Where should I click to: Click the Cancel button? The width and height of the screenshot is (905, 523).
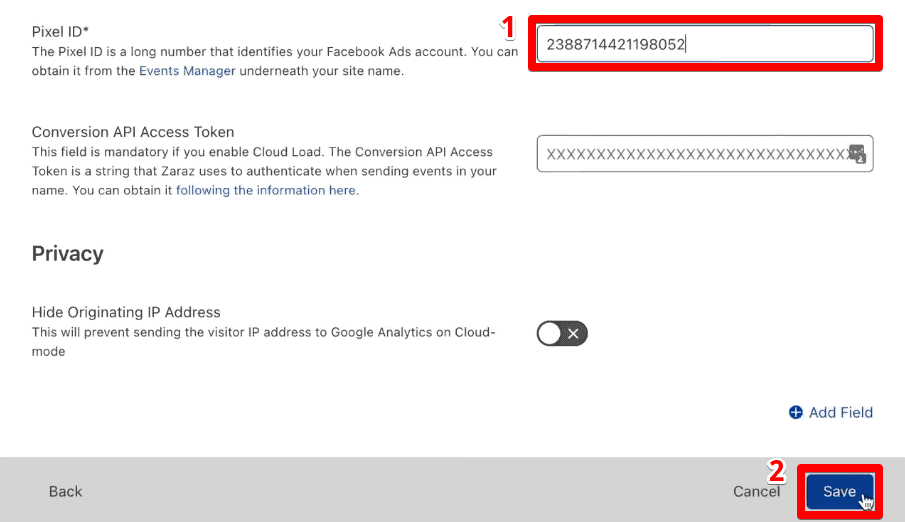click(x=756, y=491)
